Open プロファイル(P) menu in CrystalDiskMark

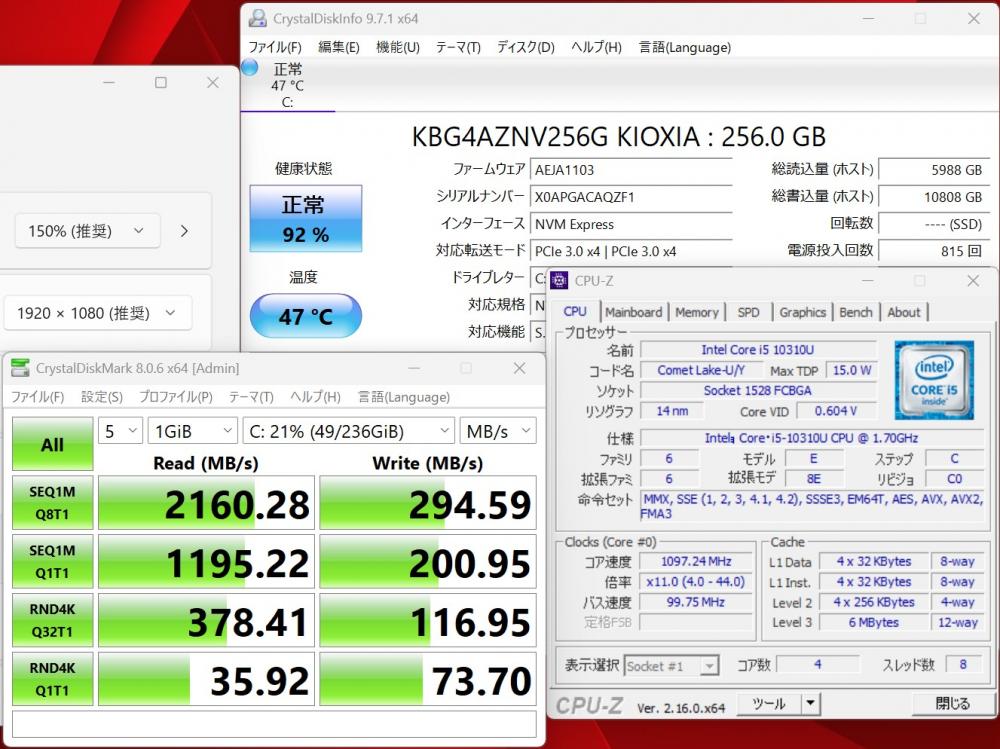tap(175, 397)
